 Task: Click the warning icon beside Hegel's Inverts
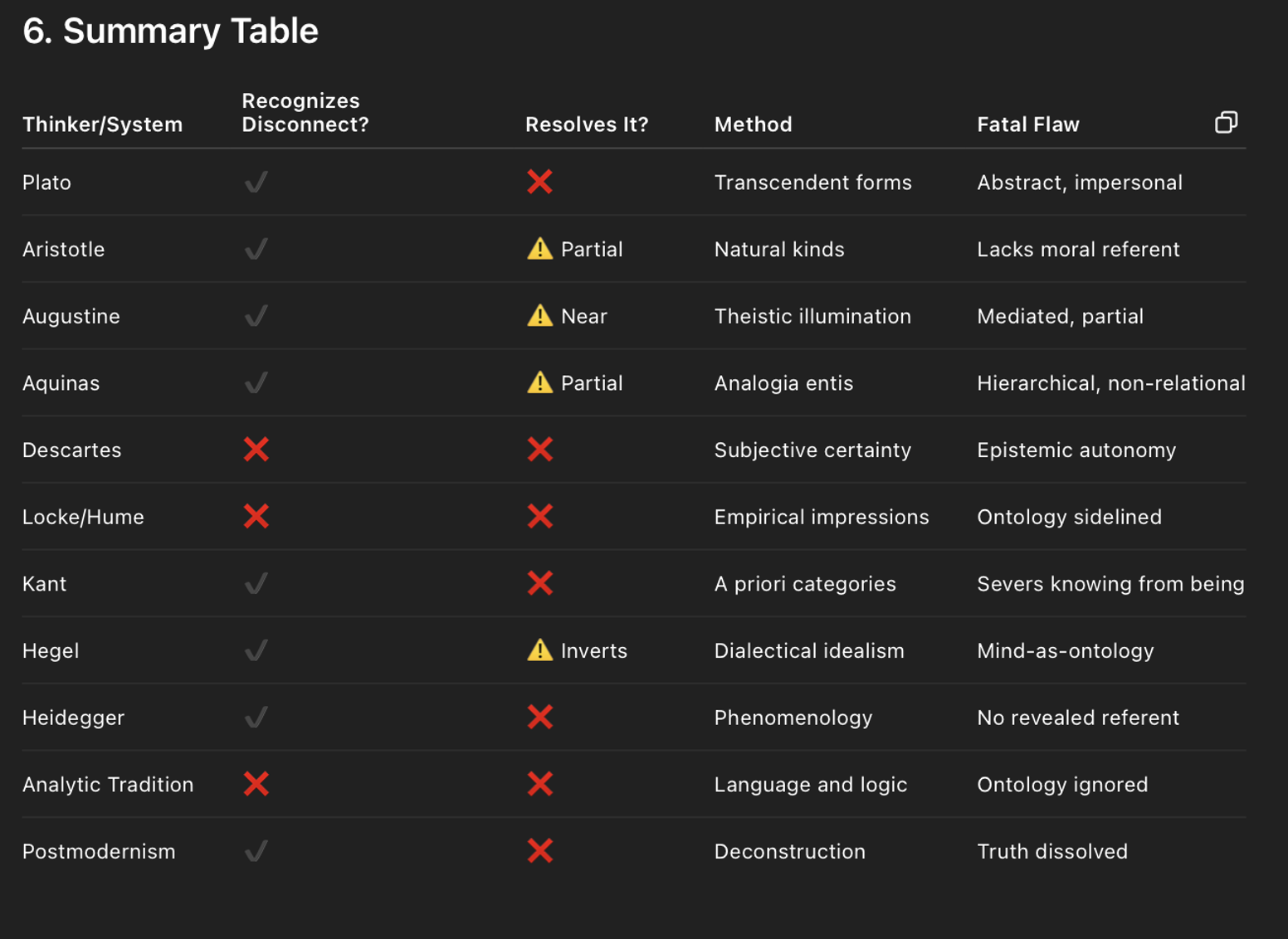[x=540, y=650]
